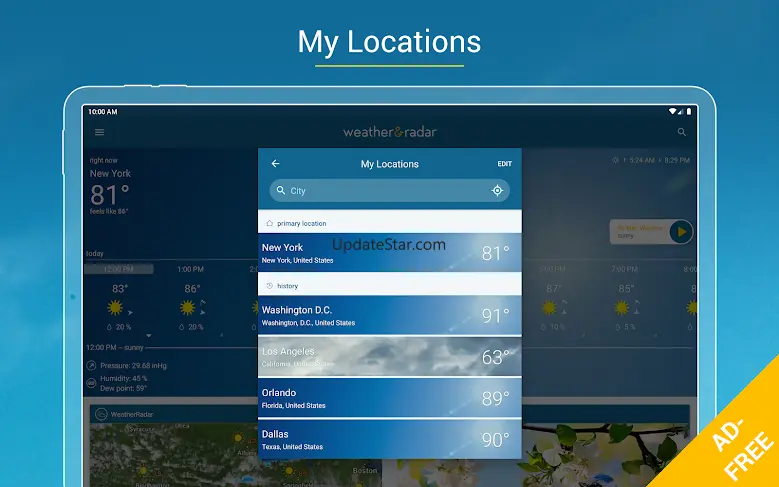Click the EDIT button
The image size is (779, 487).
point(504,164)
